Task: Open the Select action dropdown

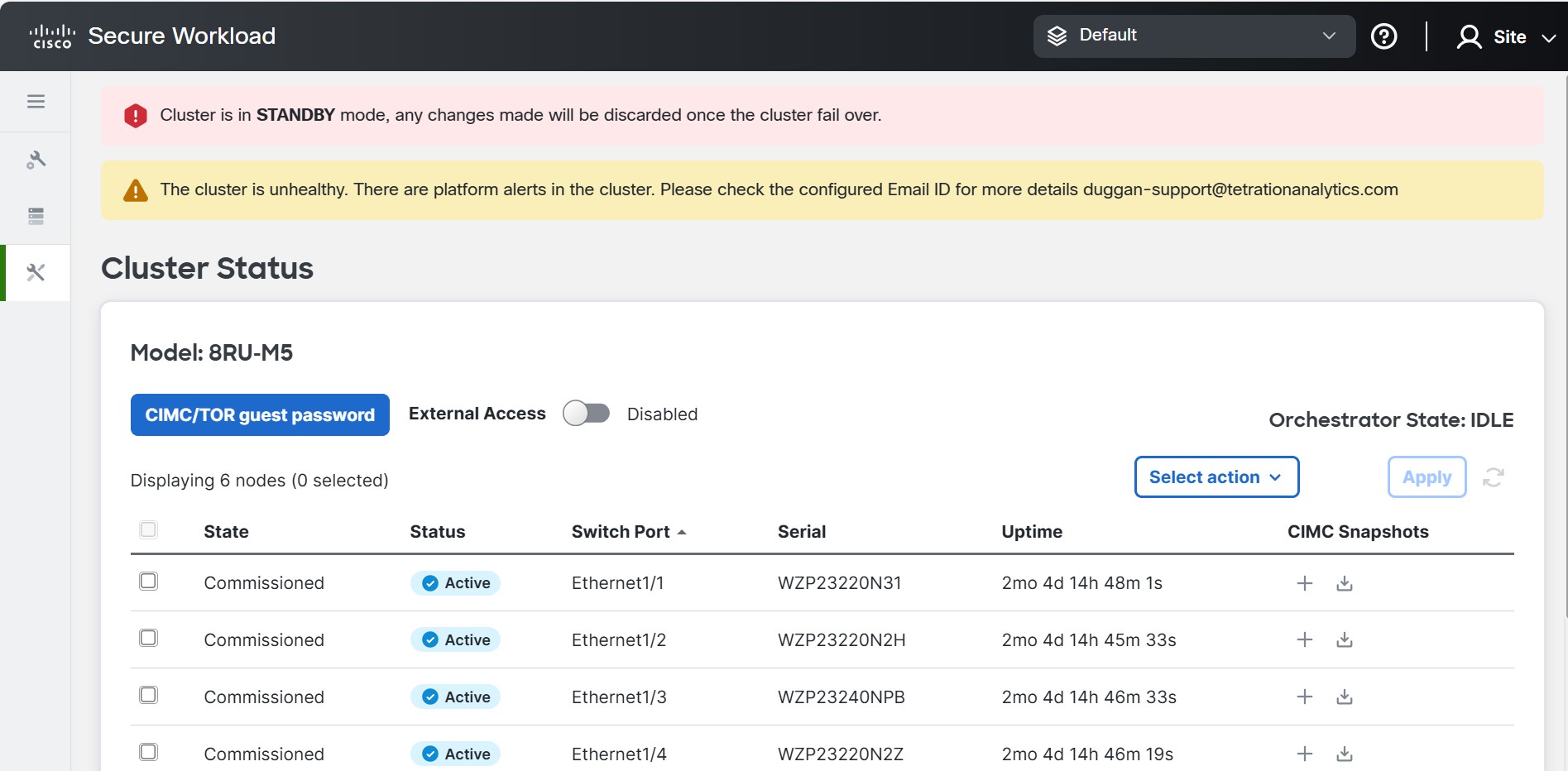Action: pos(1216,477)
